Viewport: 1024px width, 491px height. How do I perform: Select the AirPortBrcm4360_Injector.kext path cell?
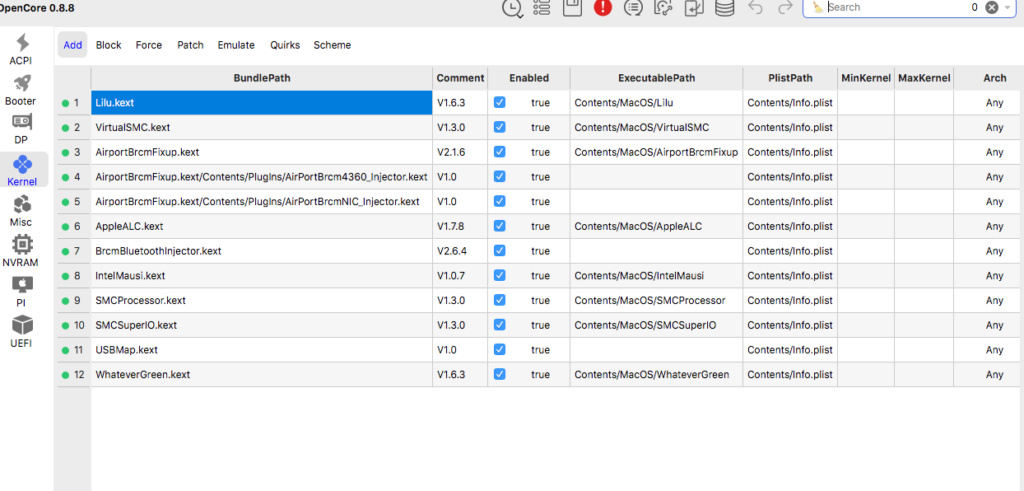[x=262, y=177]
